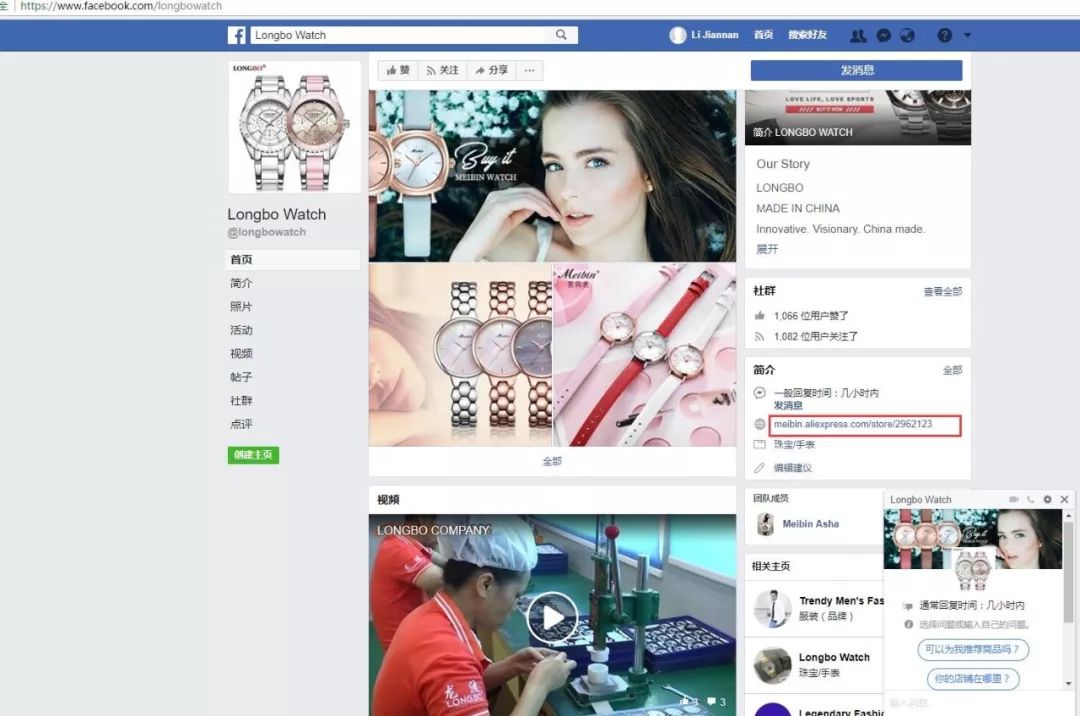This screenshot has width=1080, height=716.
Task: Click 首页 in the top navigation bar
Action: (x=763, y=35)
